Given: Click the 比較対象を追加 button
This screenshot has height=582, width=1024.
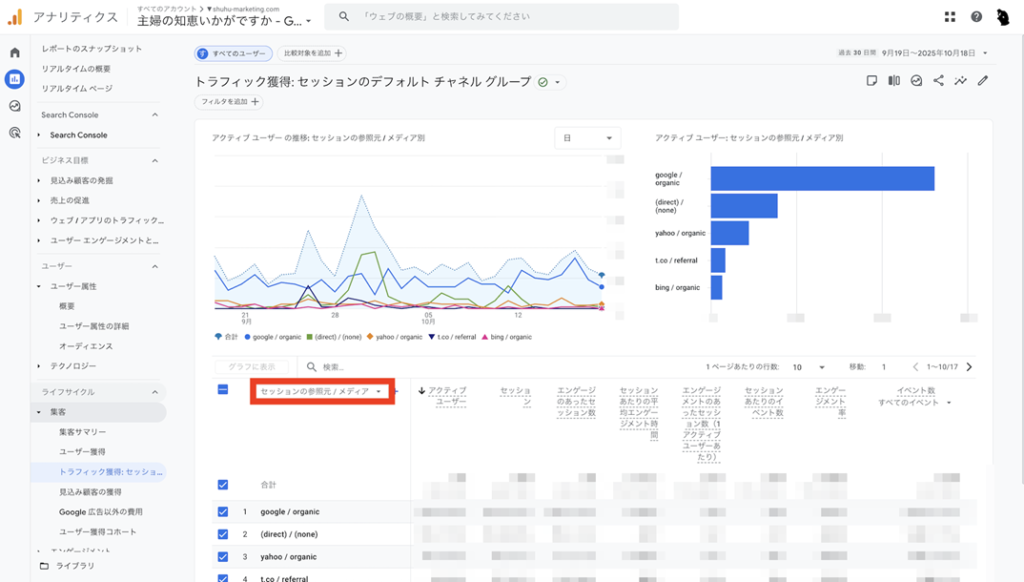Looking at the screenshot, I should click(x=311, y=53).
